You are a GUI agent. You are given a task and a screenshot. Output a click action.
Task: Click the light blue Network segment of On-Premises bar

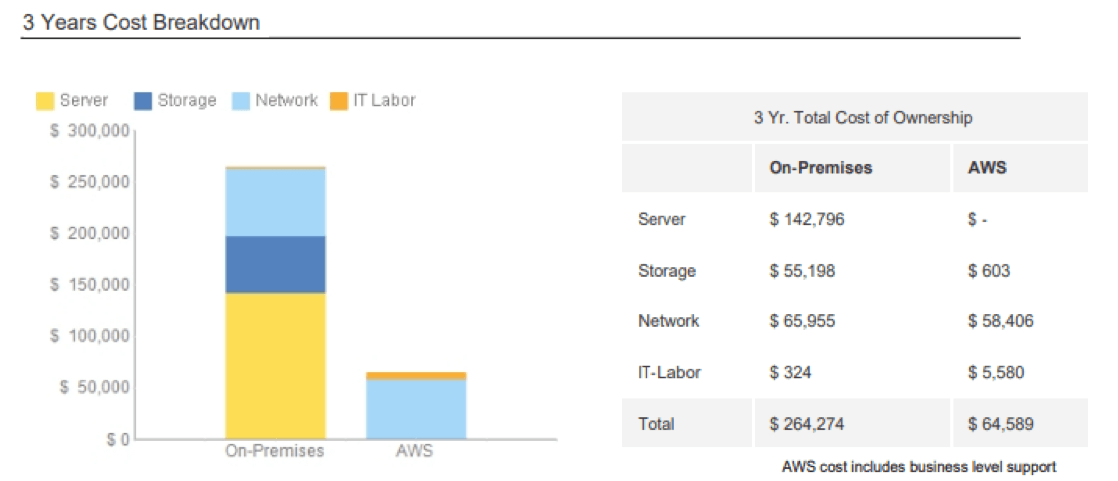coord(275,202)
